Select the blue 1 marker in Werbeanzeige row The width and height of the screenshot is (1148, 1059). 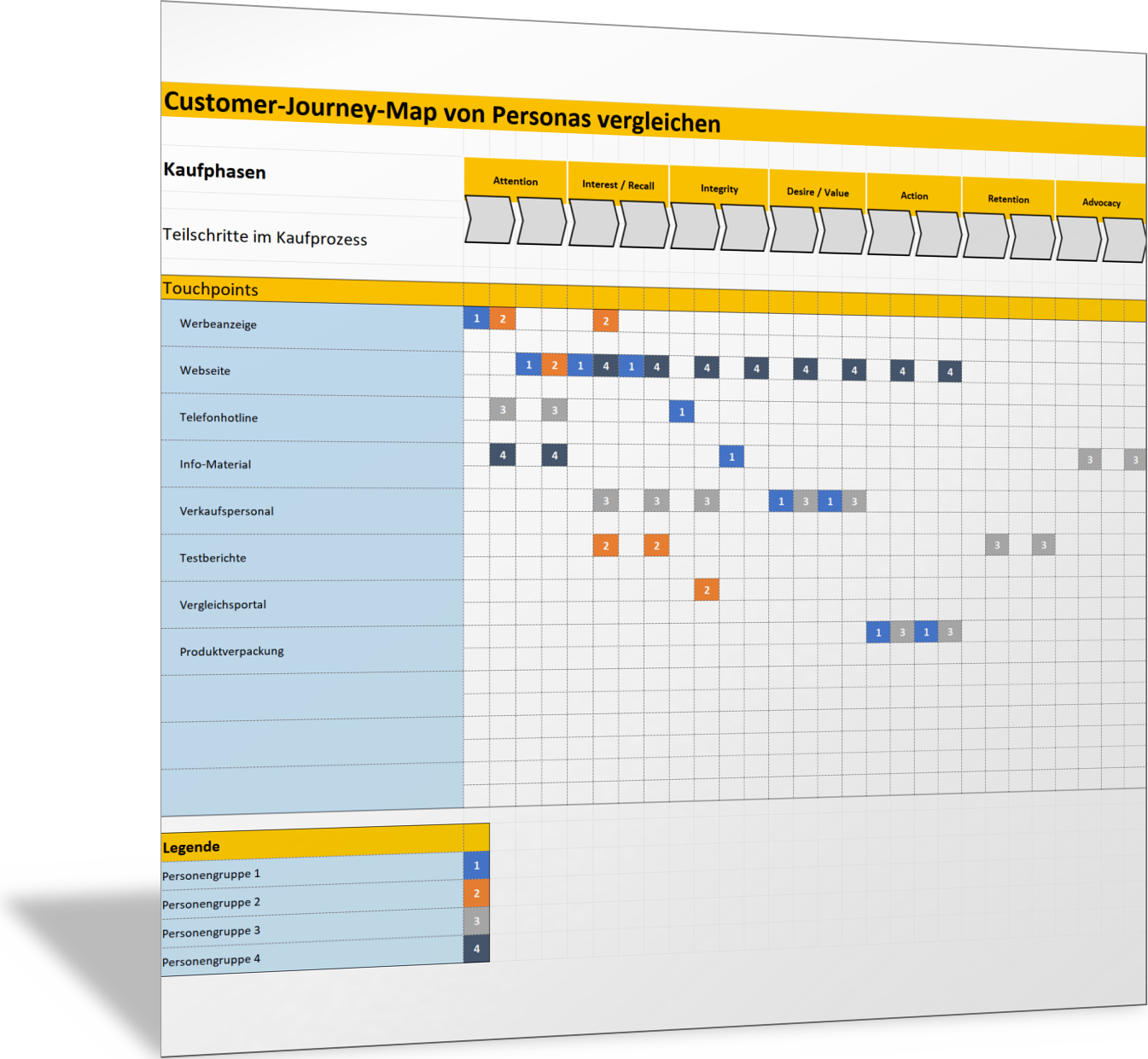pyautogui.click(x=476, y=318)
